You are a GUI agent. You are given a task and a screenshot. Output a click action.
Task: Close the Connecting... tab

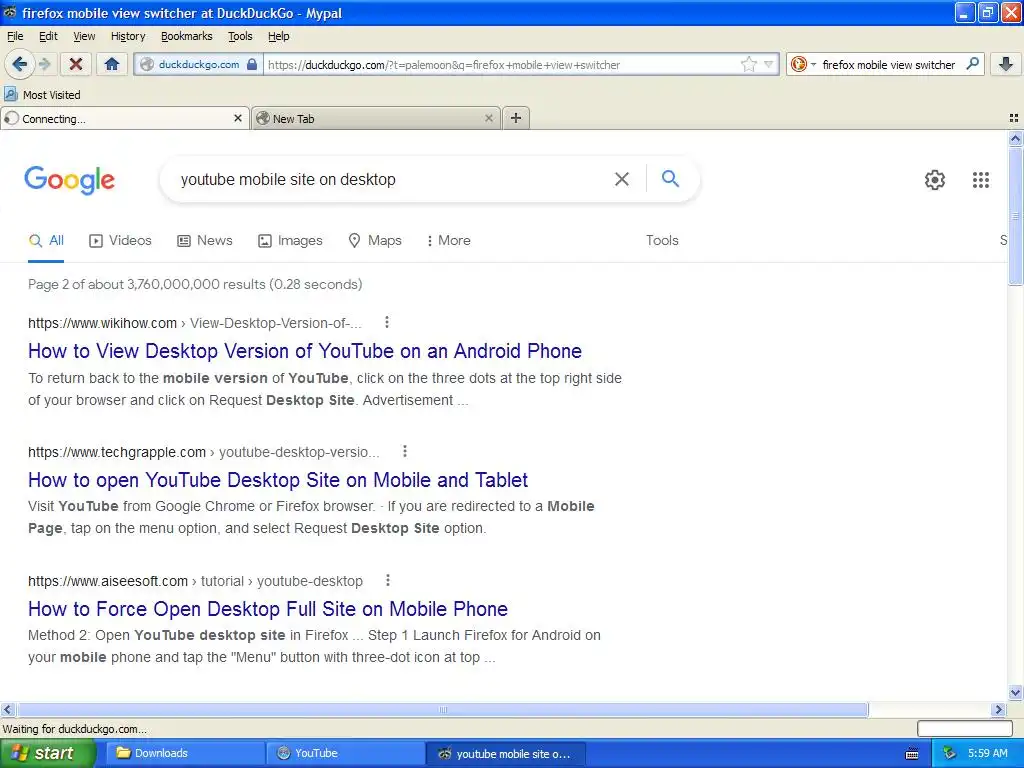(238, 118)
